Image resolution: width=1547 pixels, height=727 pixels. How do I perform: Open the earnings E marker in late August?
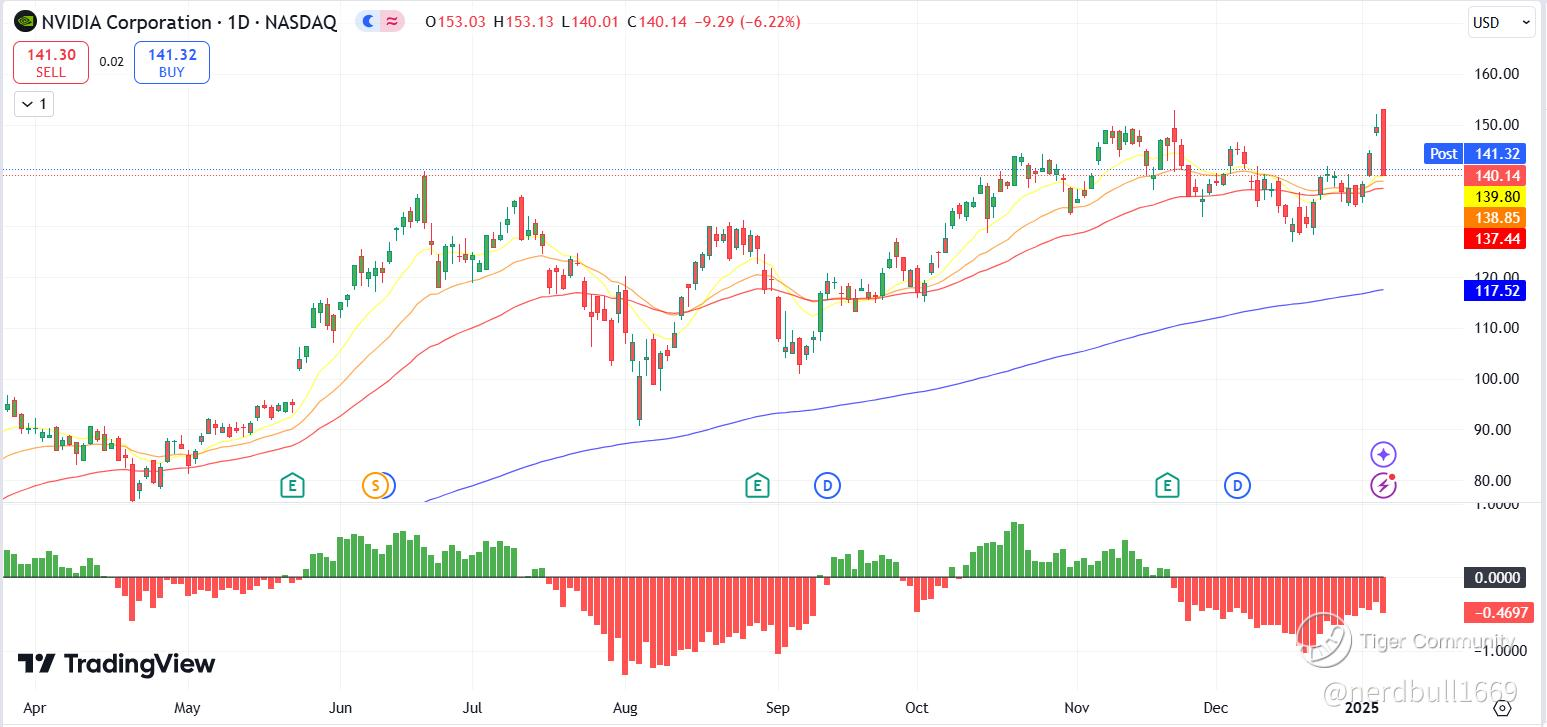pos(757,486)
